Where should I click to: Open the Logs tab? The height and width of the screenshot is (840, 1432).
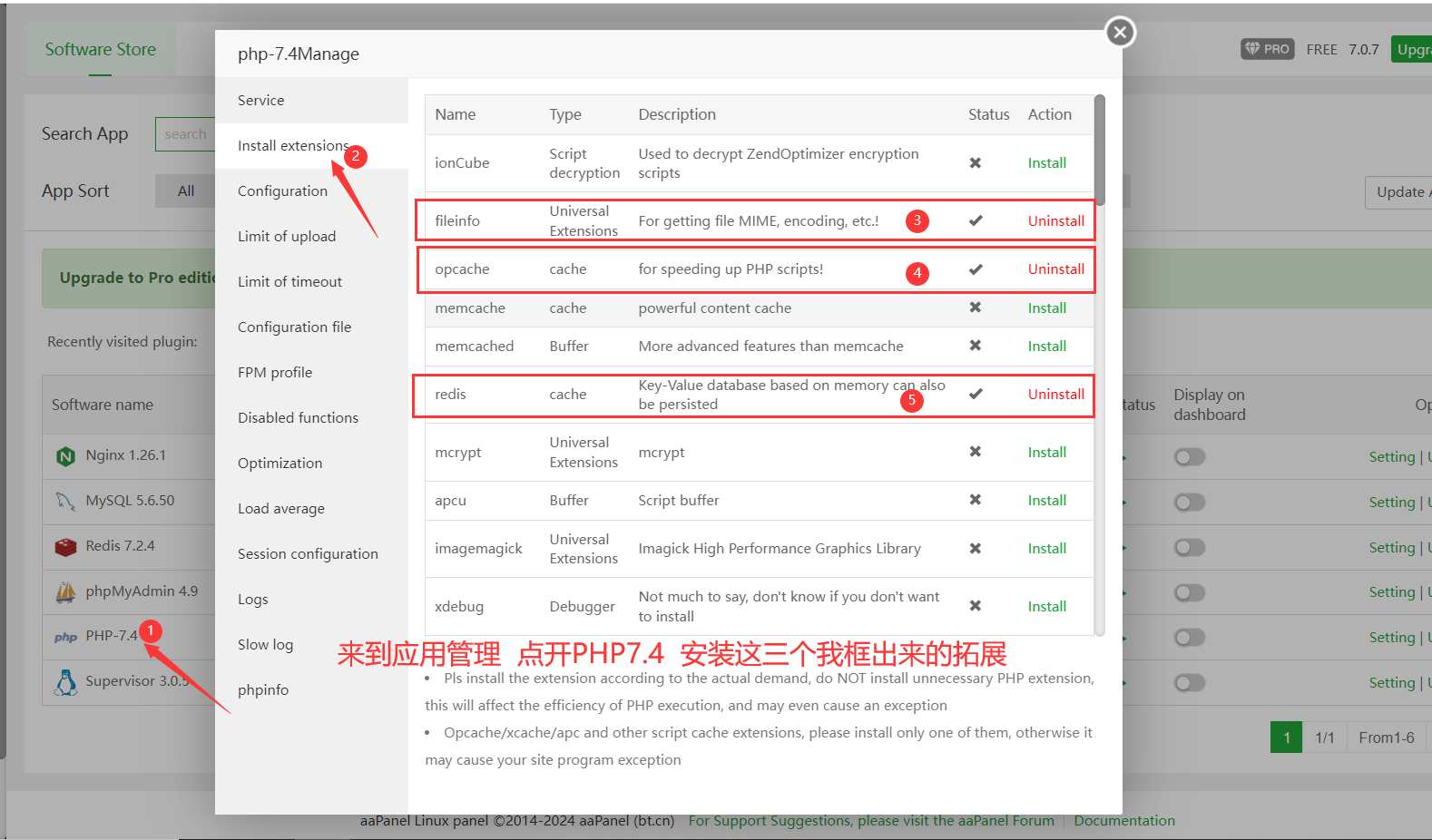(311, 599)
